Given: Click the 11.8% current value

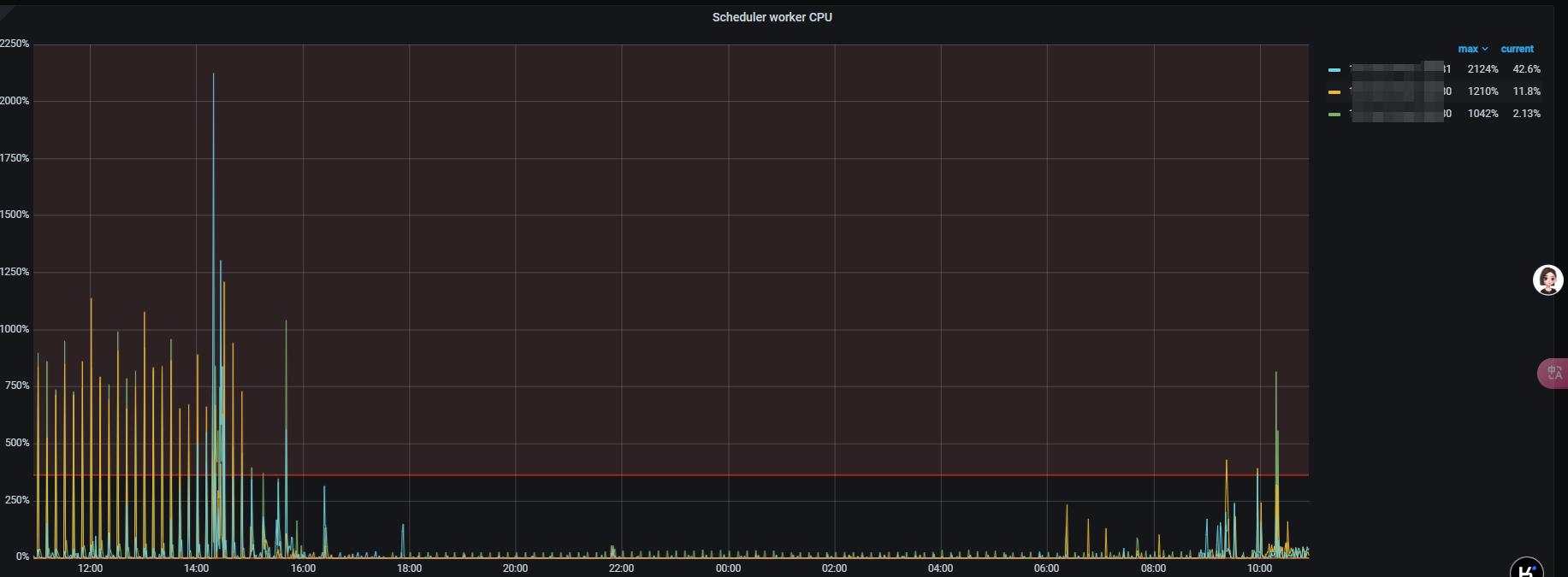Looking at the screenshot, I should tap(1526, 91).
